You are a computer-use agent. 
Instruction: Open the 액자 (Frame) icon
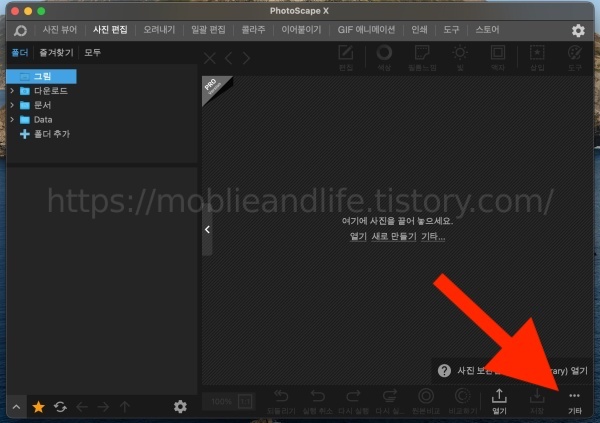point(498,53)
